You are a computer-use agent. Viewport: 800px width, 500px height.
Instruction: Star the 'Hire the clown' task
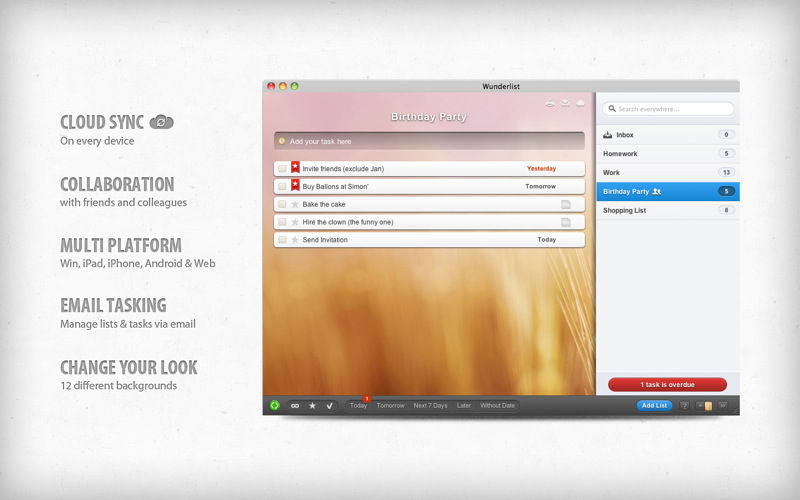coord(294,222)
